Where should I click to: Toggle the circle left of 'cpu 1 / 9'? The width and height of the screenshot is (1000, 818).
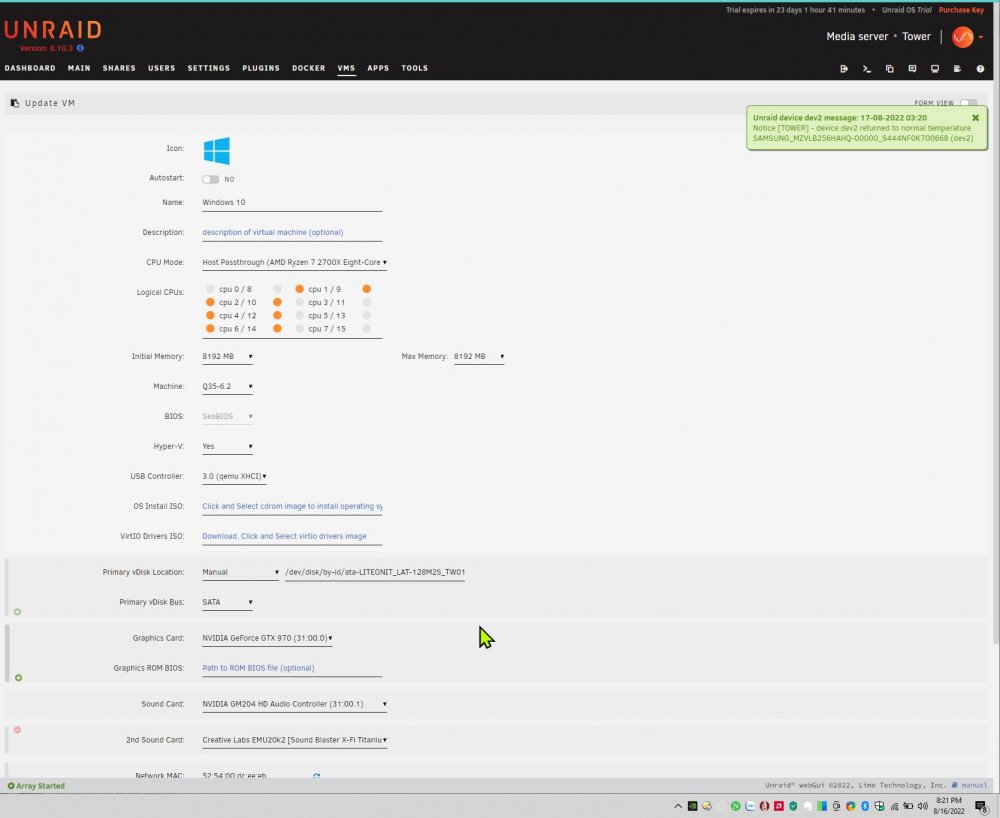299,289
